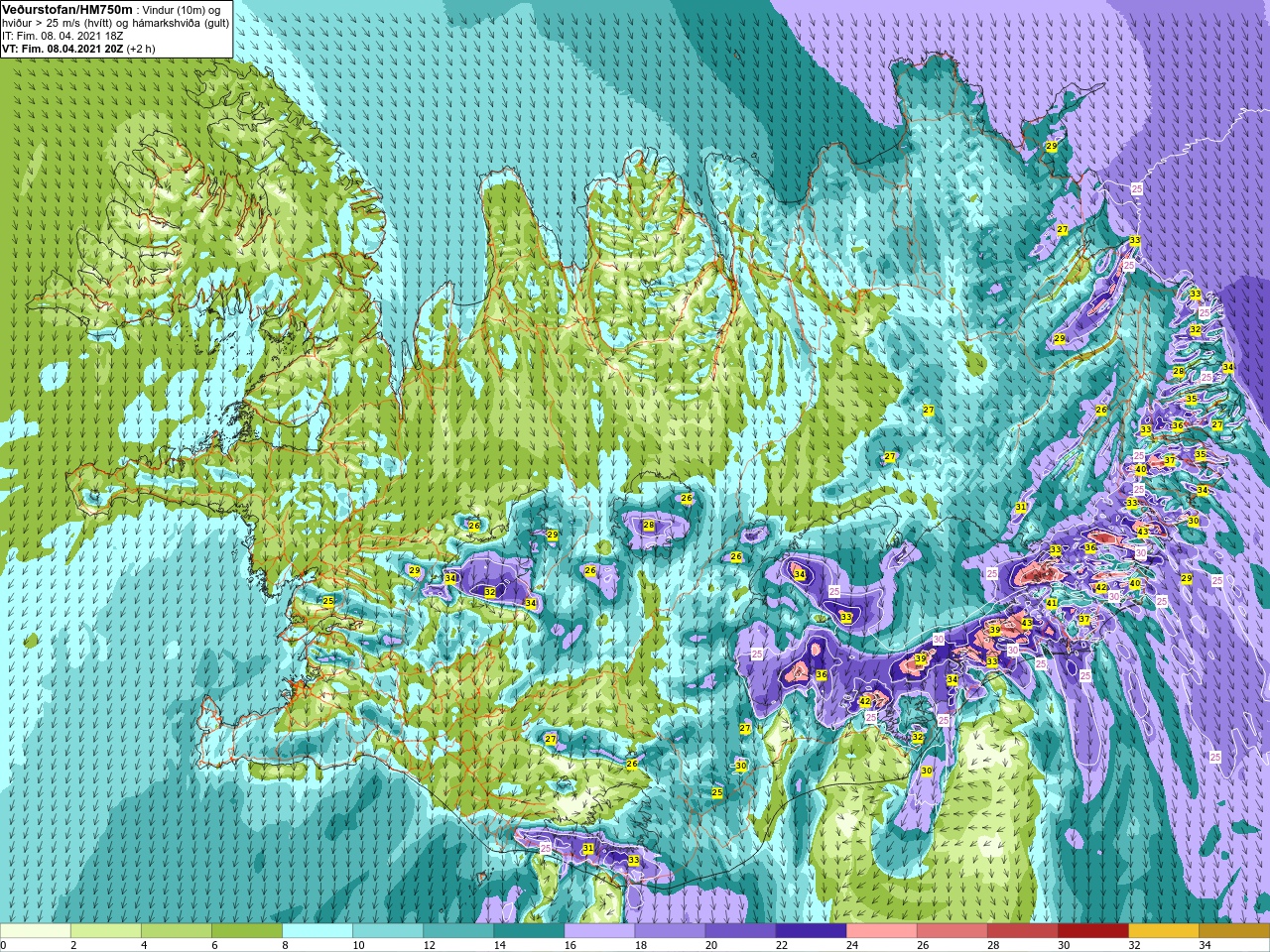Image resolution: width=1270 pixels, height=952 pixels.
Task: Select the gold above-34 legend swatch
Action: tap(1233, 931)
